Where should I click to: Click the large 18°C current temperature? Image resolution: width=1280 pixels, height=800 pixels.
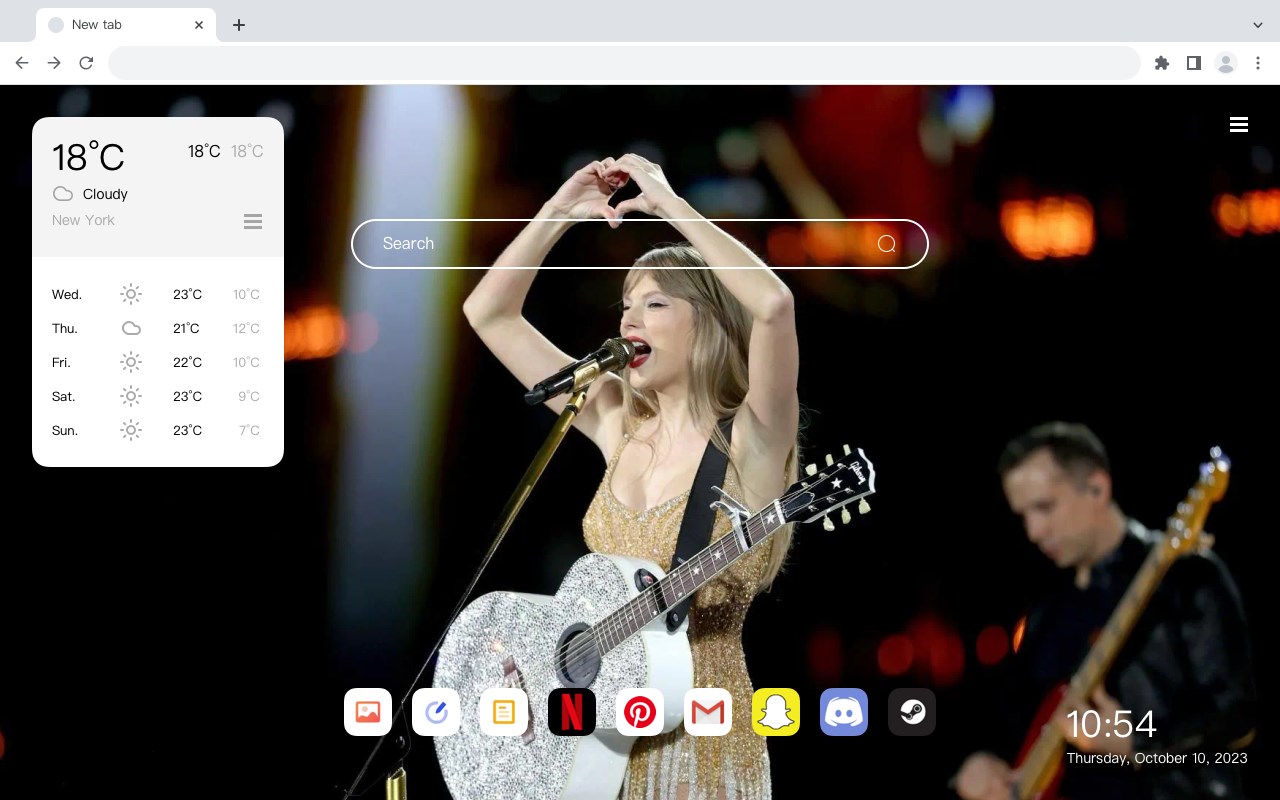coord(88,157)
